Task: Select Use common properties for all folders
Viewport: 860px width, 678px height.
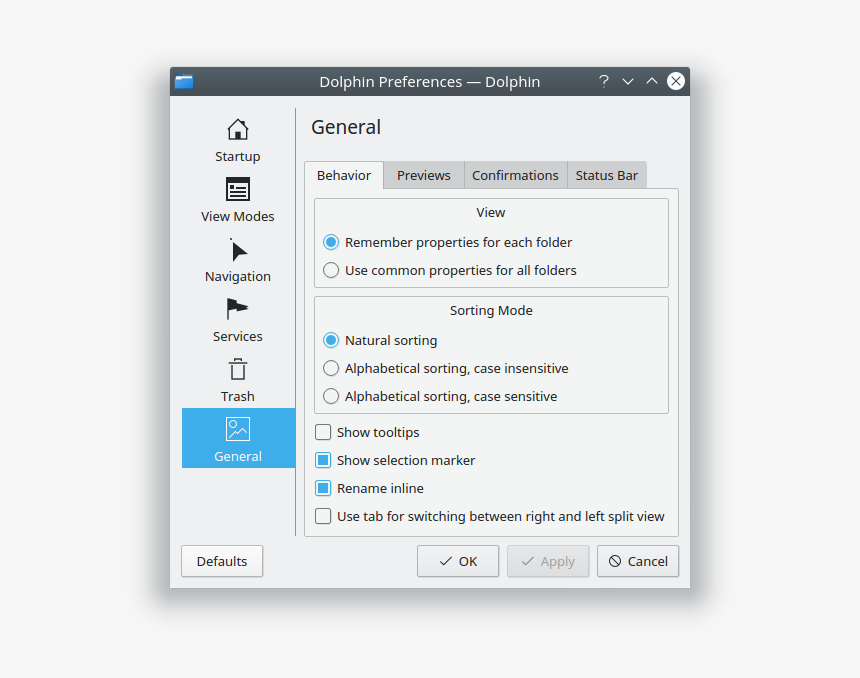Action: click(x=450, y=270)
